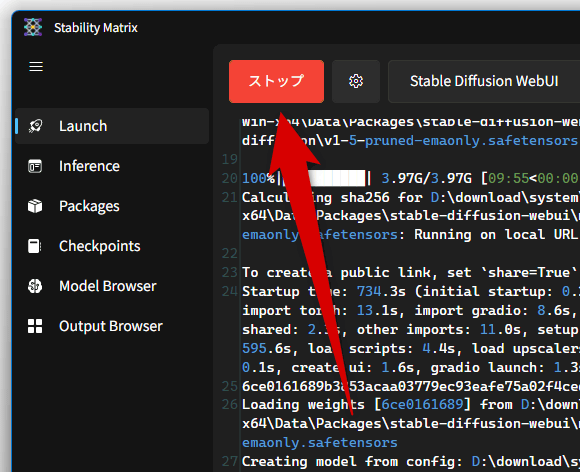Open the Stable Diffusion WebUI package selector

pos(484,81)
